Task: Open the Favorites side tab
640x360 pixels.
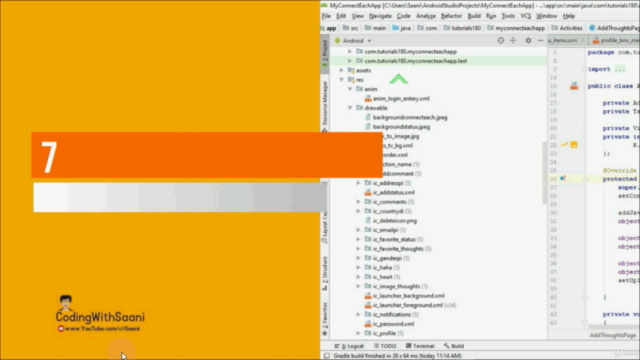Action: pos(325,318)
